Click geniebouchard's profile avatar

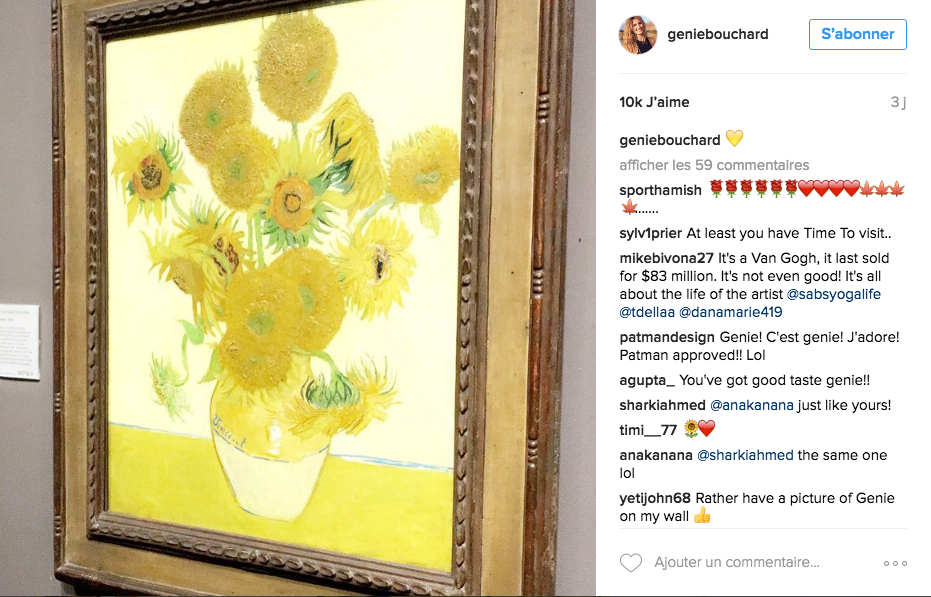[x=638, y=34]
